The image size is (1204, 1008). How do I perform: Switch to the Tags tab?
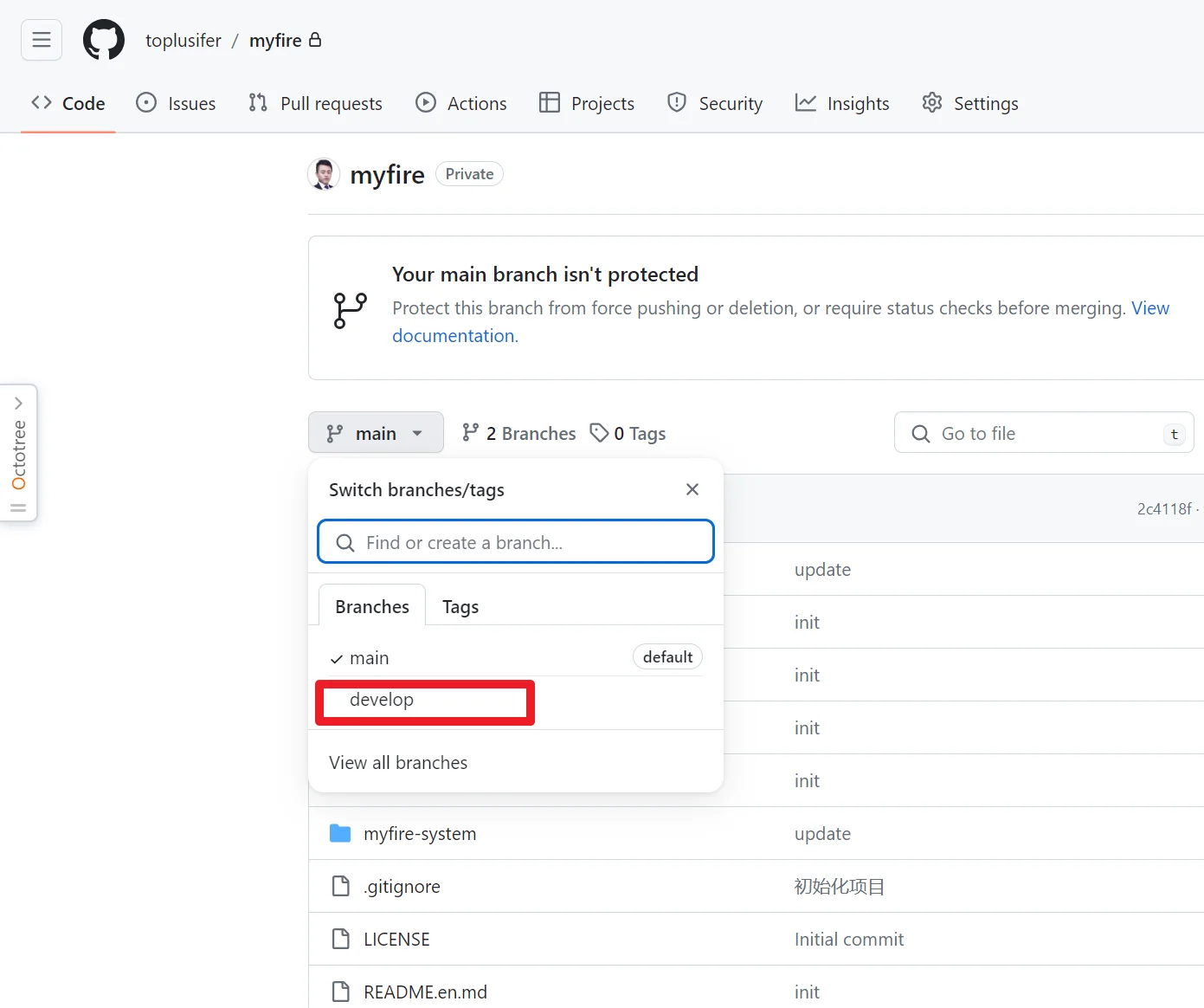pyautogui.click(x=460, y=607)
